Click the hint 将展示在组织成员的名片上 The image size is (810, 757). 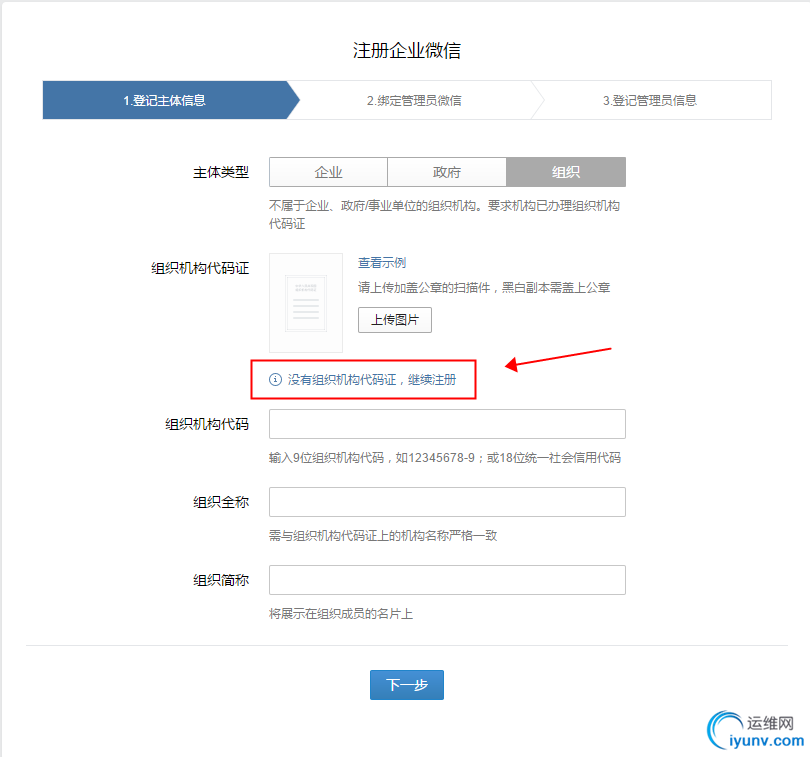click(341, 614)
